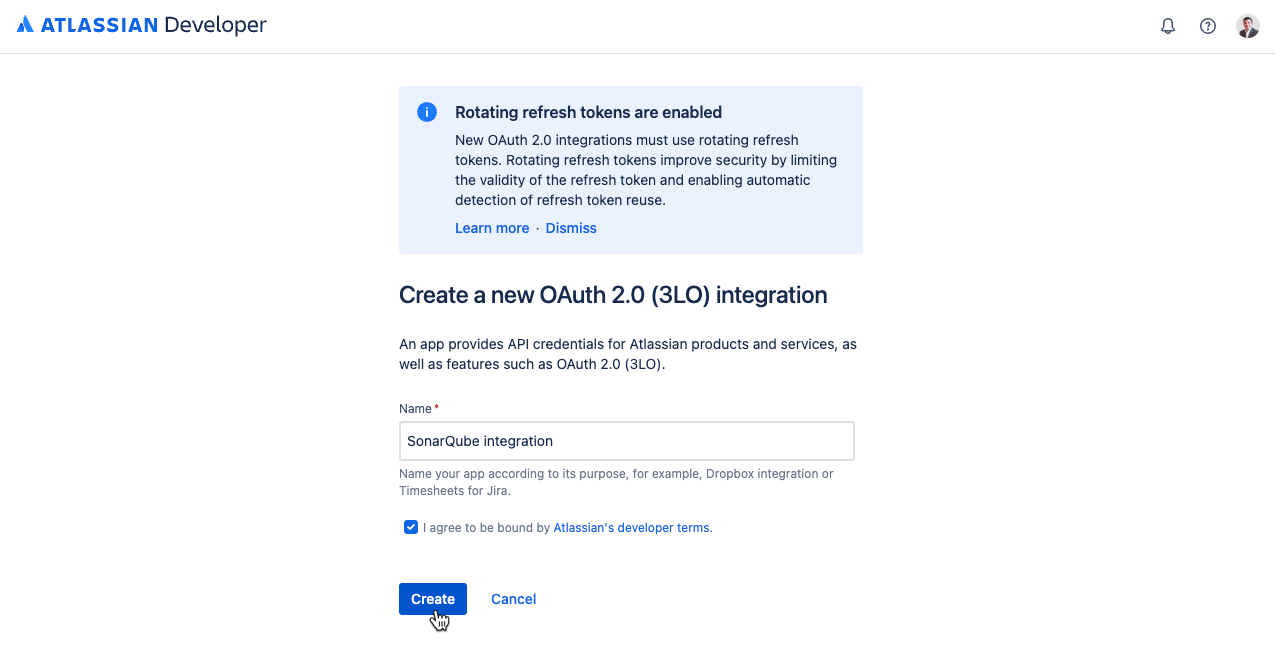Image resolution: width=1275 pixels, height=670 pixels.
Task: Dismiss the rotating refresh tokens banner
Action: tap(570, 228)
